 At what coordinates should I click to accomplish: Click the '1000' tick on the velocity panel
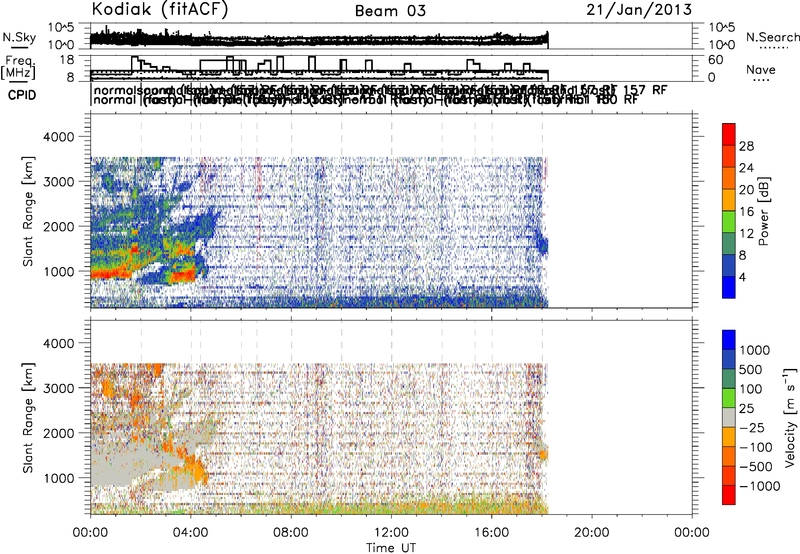tap(58, 478)
